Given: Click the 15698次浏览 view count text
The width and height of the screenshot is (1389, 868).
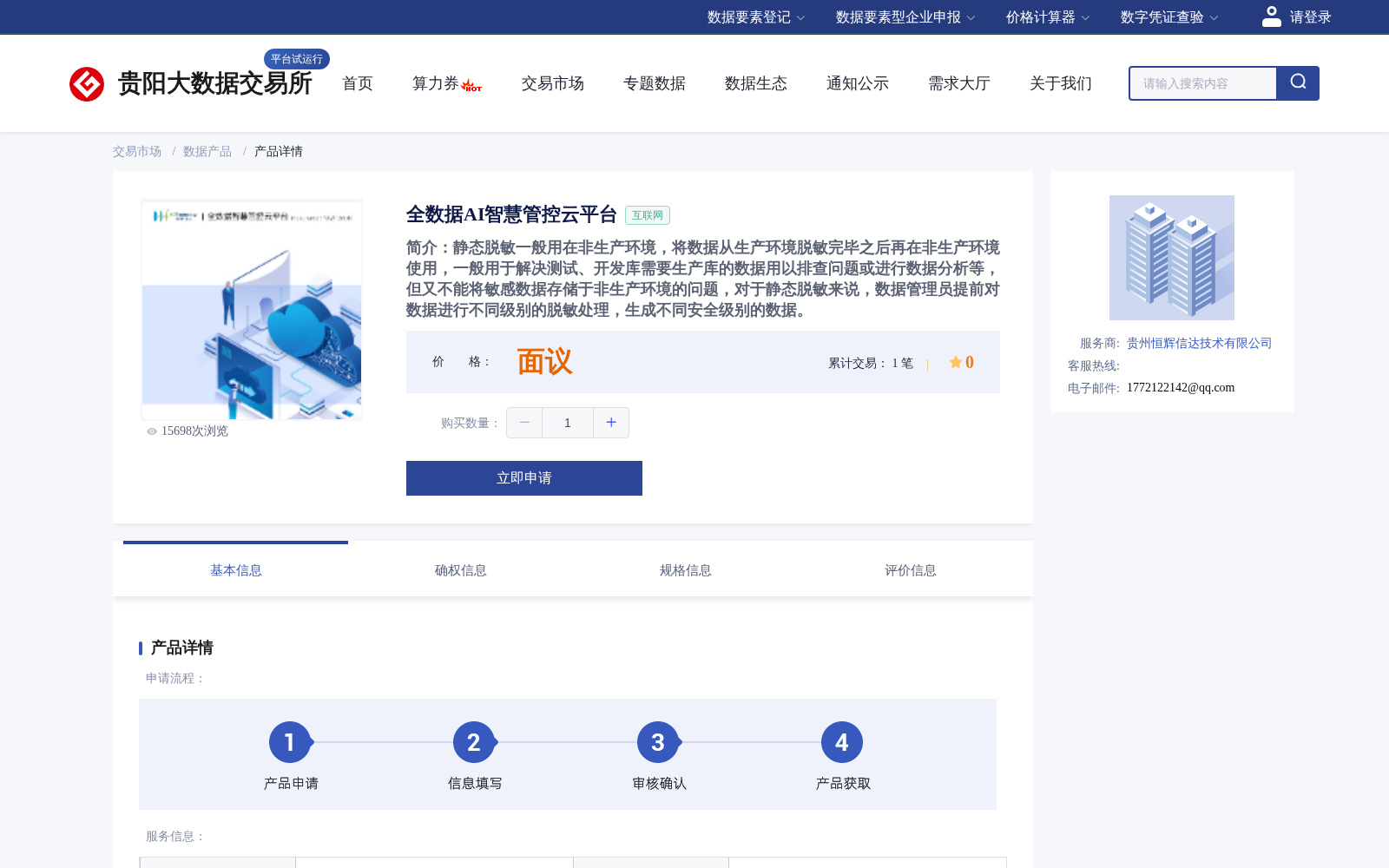Looking at the screenshot, I should 194,431.
